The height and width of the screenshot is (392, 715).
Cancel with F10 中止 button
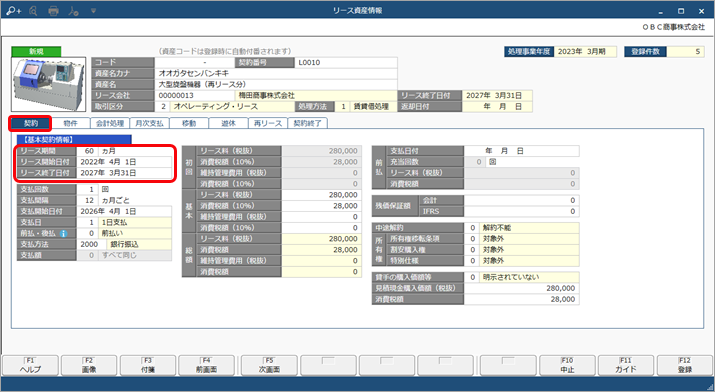tap(567, 365)
